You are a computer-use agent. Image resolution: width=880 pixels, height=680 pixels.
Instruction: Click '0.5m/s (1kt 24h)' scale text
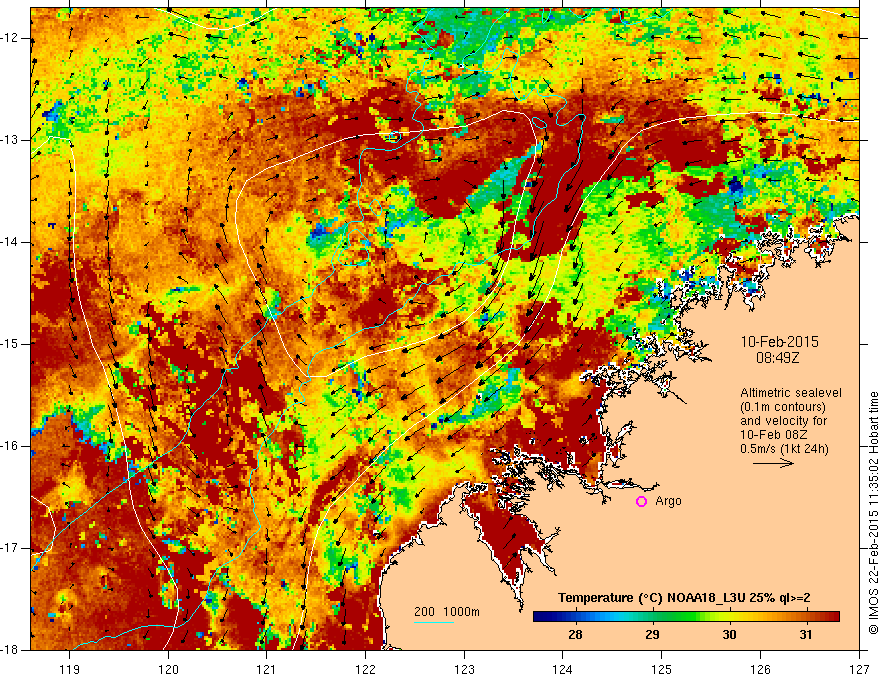coord(784,449)
